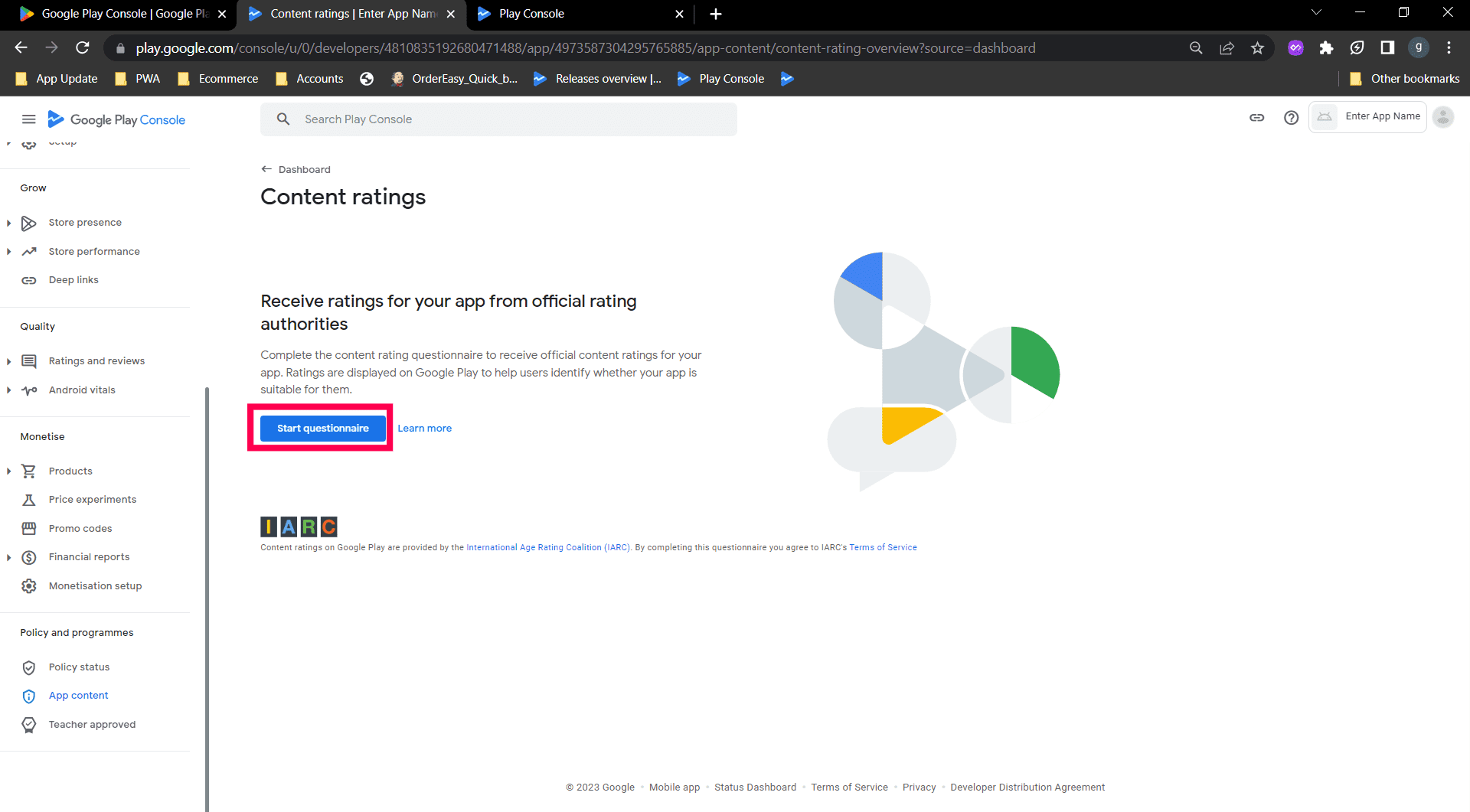Image resolution: width=1470 pixels, height=812 pixels.
Task: Open Deep links in sidebar
Action: click(73, 280)
